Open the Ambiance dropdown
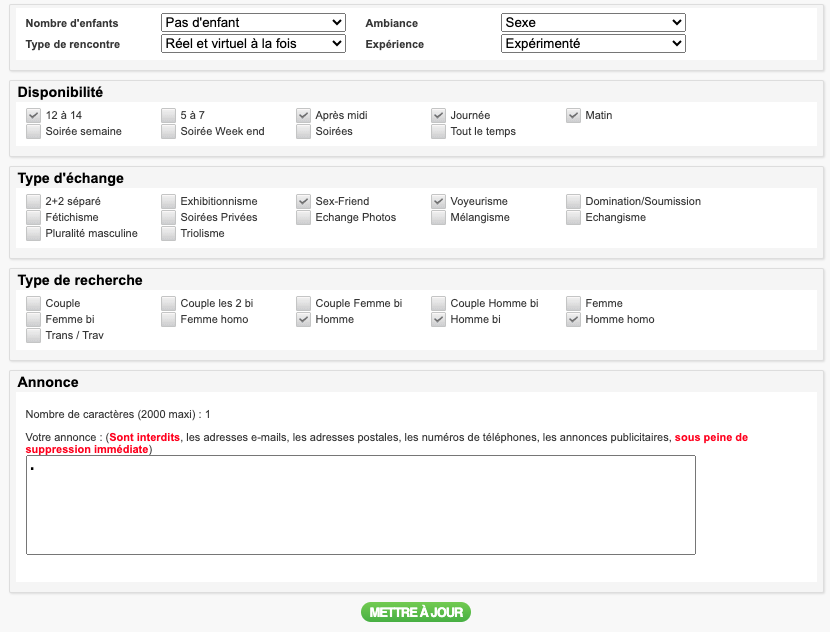Viewport: 830px width, 632px height. click(592, 22)
